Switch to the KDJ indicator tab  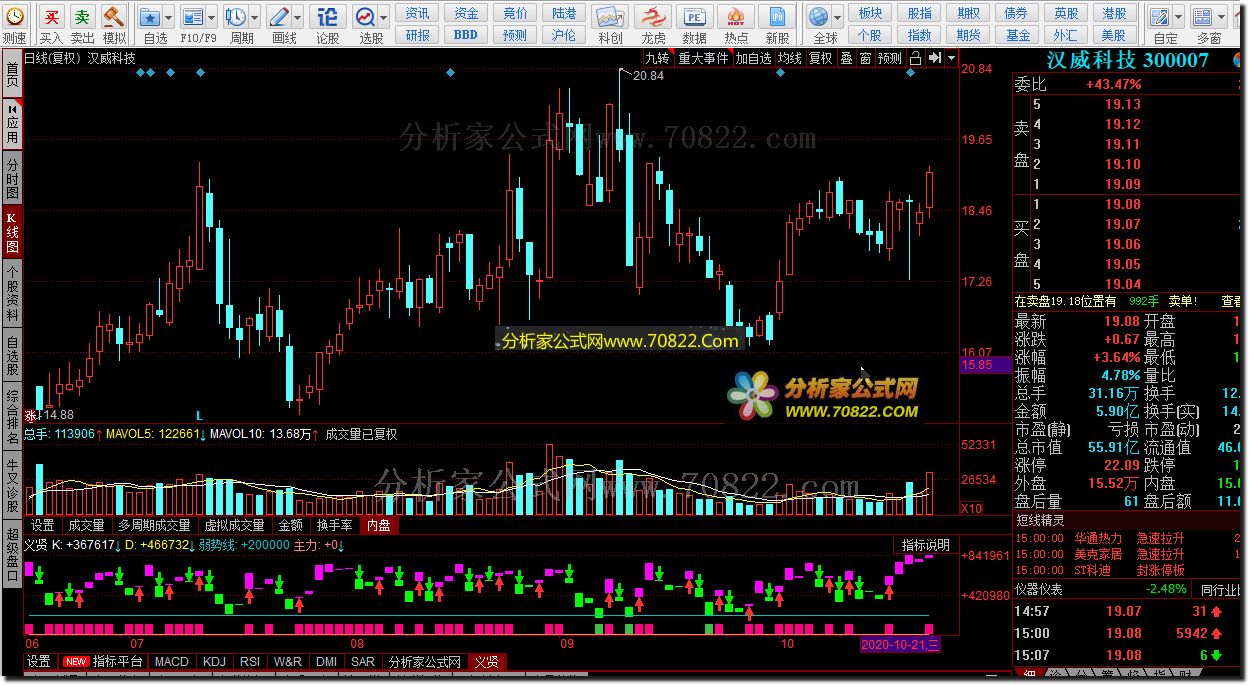(x=214, y=662)
